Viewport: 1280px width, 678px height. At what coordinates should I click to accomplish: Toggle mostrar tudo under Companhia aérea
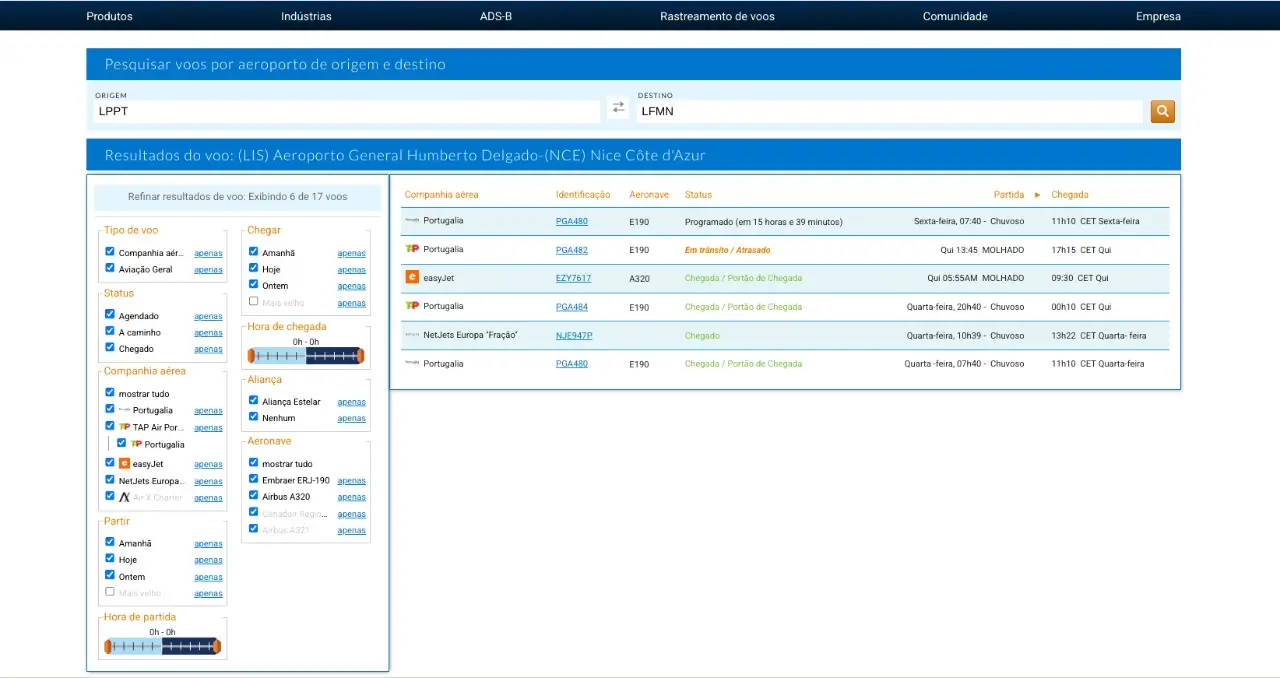(x=110, y=393)
